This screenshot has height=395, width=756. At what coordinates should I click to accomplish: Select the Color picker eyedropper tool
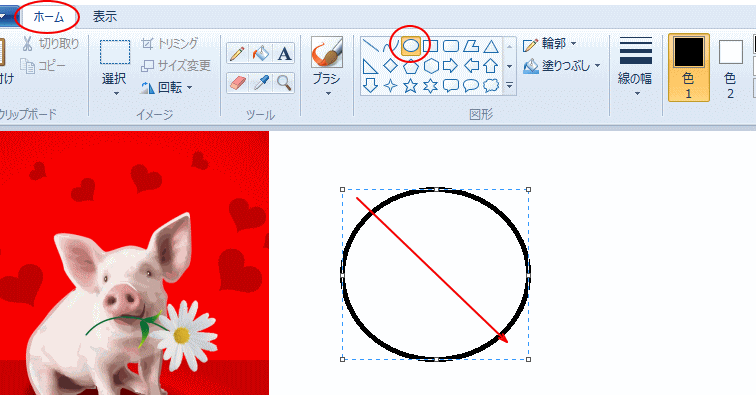pyautogui.click(x=260, y=83)
